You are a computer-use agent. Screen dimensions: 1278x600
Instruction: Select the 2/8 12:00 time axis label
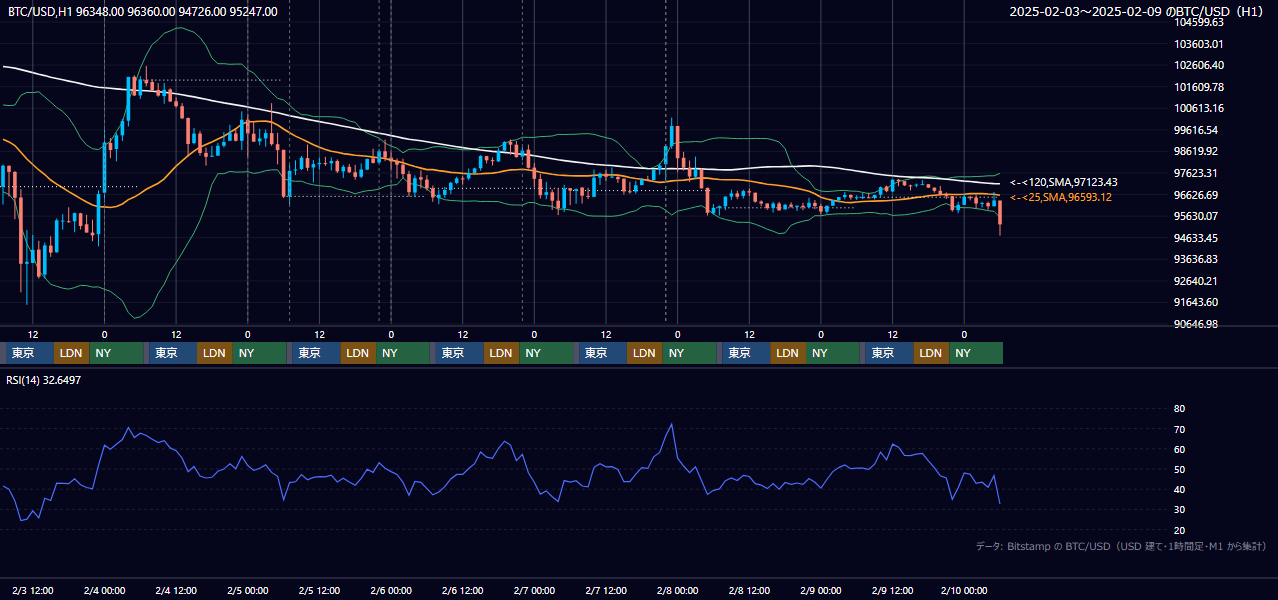750,591
